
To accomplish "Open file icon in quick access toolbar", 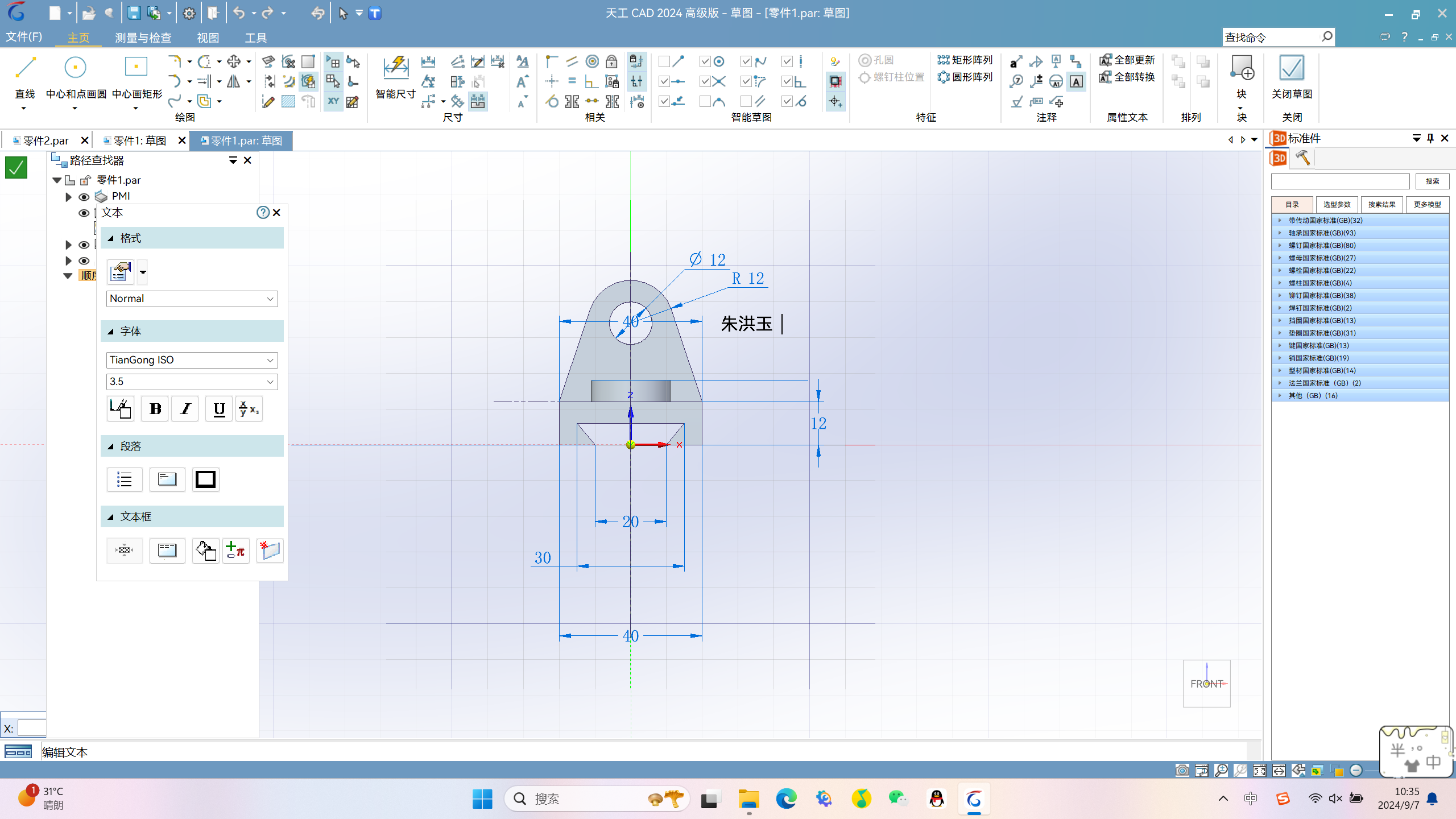I will (x=88, y=13).
